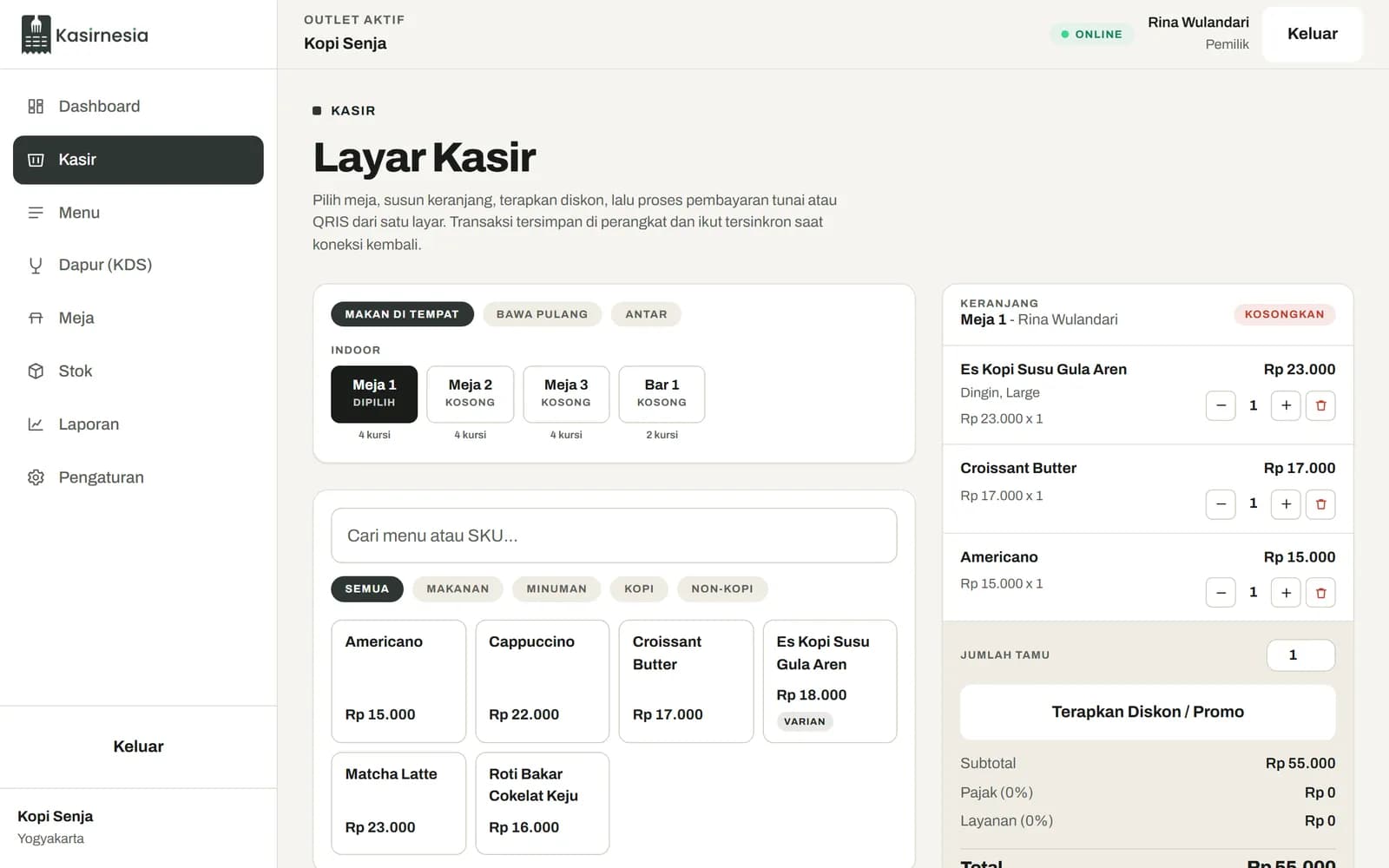This screenshot has width=1389, height=868.
Task: Go to Dapur (KDS) screen
Action: pyautogui.click(x=138, y=266)
